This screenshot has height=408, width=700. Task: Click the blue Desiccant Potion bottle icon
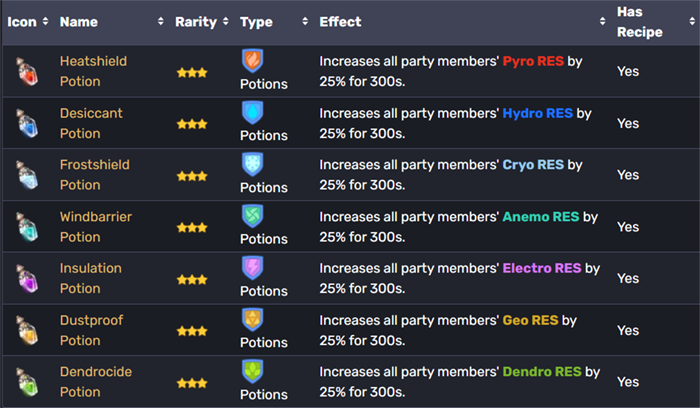(24, 123)
